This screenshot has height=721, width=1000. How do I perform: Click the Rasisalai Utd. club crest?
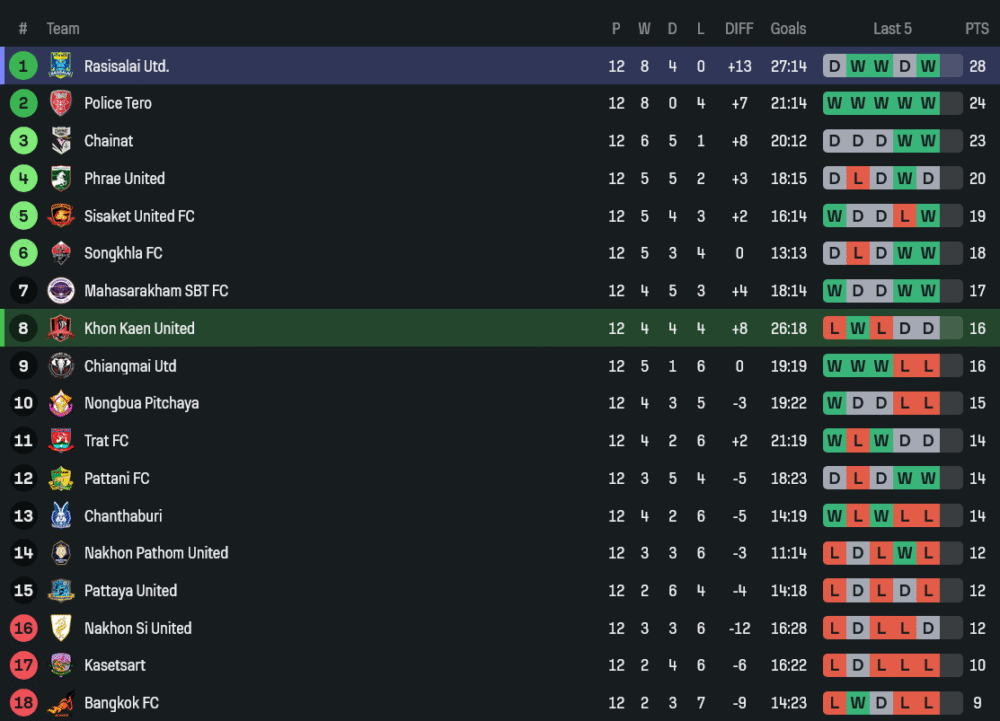point(61,66)
